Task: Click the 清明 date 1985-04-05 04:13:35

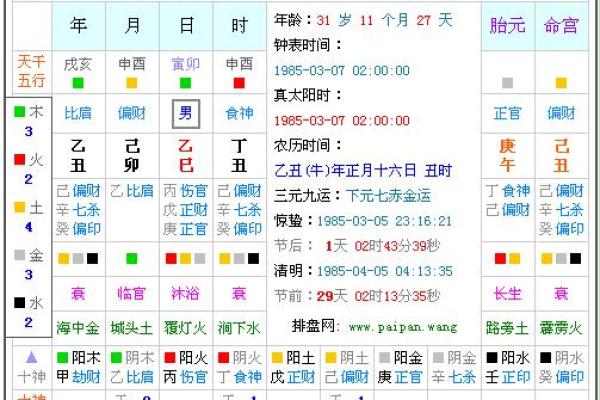Action: pyautogui.click(x=385, y=271)
